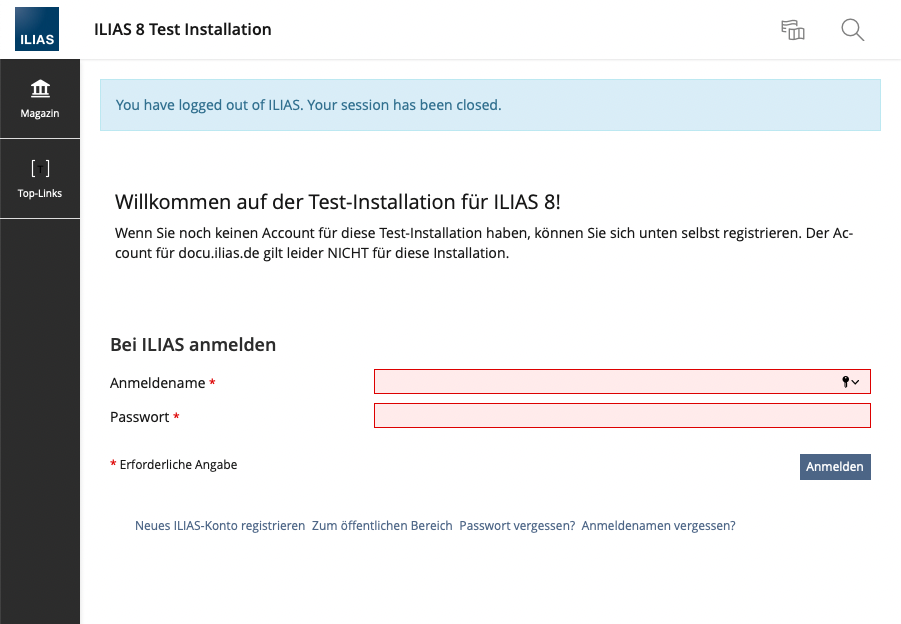
Task: Open Neues ILIAS-Konto registrieren link
Action: click(220, 526)
